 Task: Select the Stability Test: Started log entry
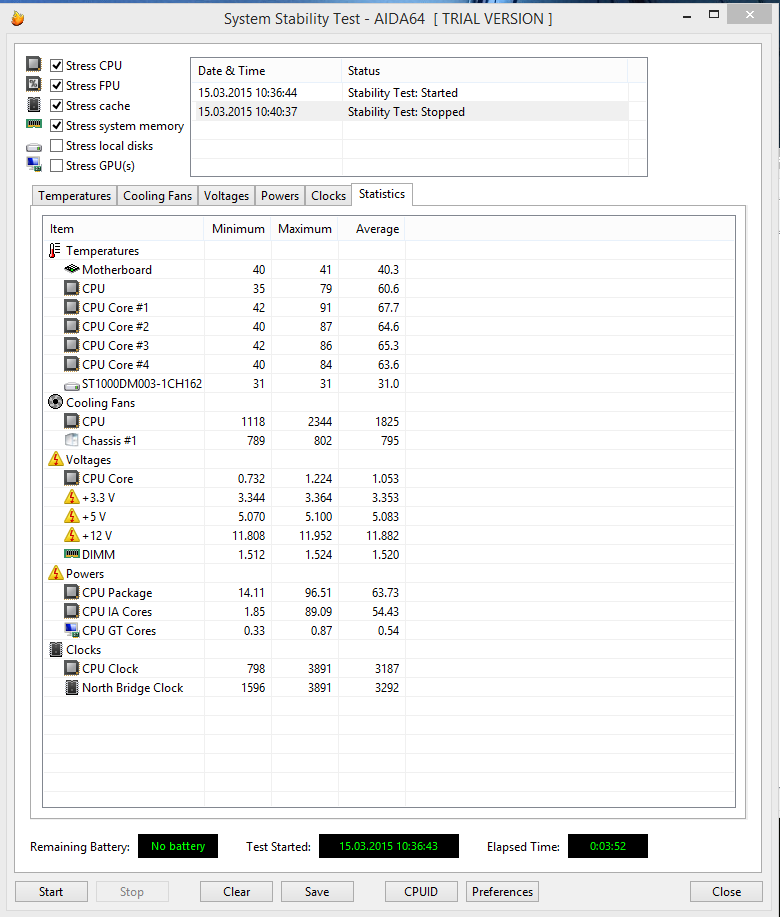point(410,92)
